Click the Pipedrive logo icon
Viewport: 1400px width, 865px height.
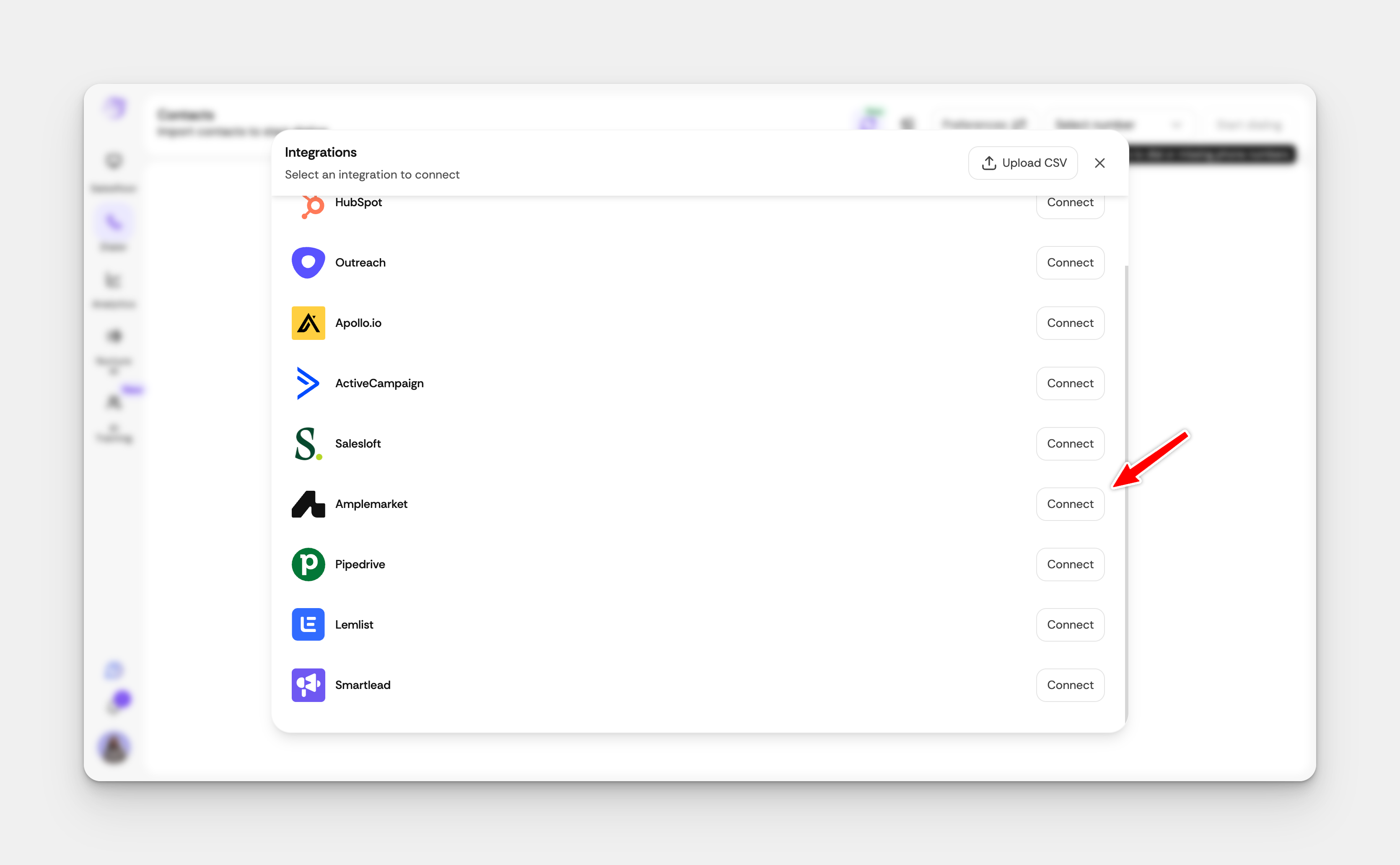308,564
